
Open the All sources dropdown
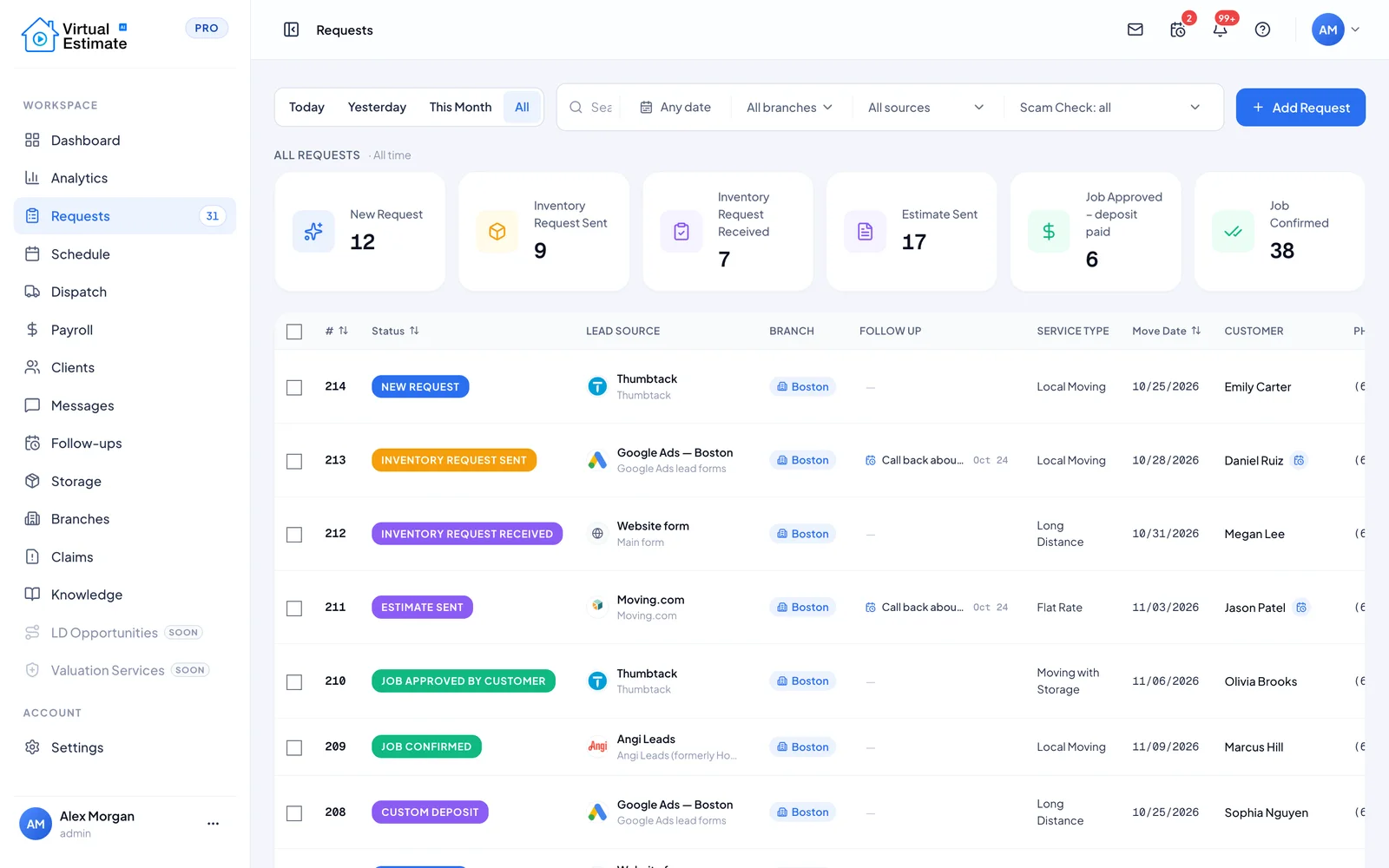coord(926,108)
